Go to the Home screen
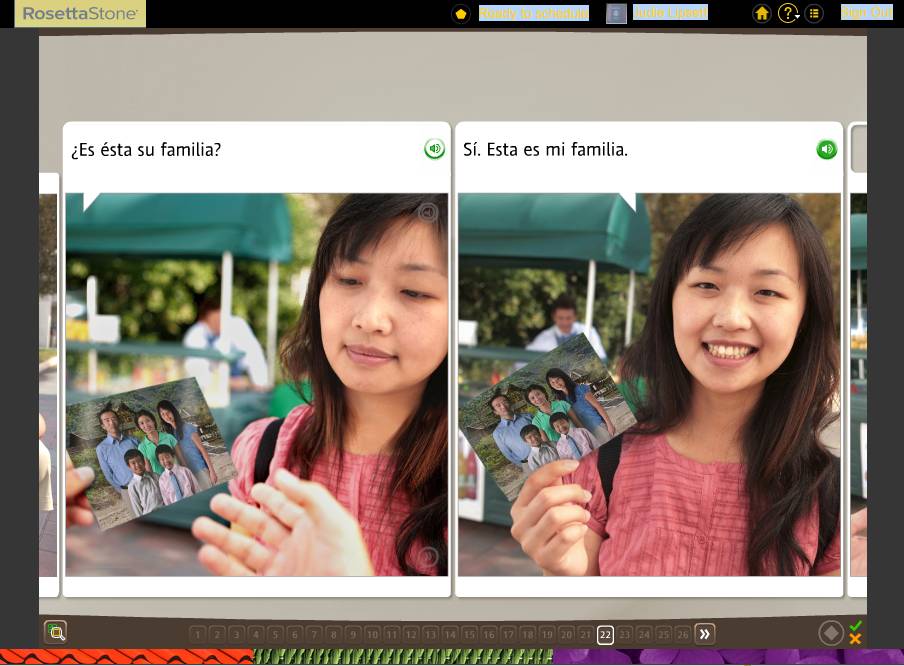 click(x=762, y=13)
